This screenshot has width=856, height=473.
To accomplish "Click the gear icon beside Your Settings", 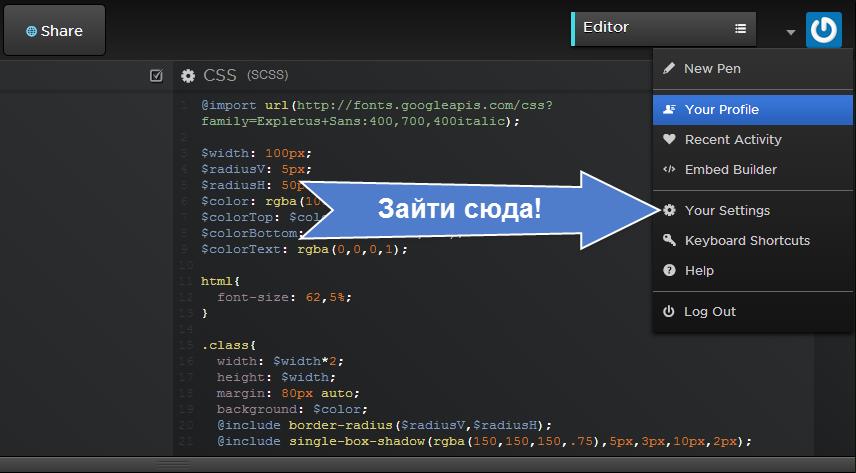I will [x=669, y=211].
